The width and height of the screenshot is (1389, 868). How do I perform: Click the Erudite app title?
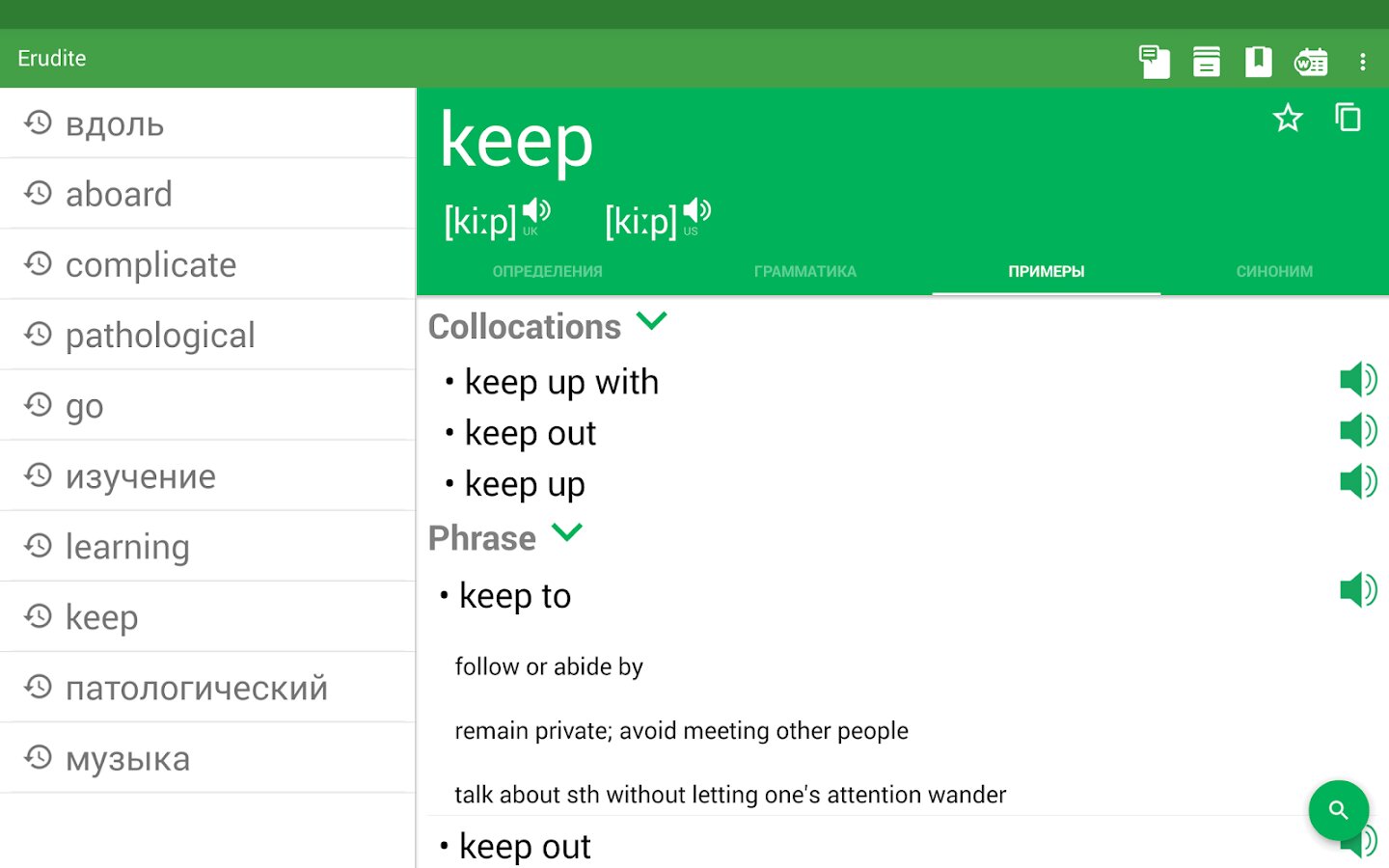click(52, 59)
